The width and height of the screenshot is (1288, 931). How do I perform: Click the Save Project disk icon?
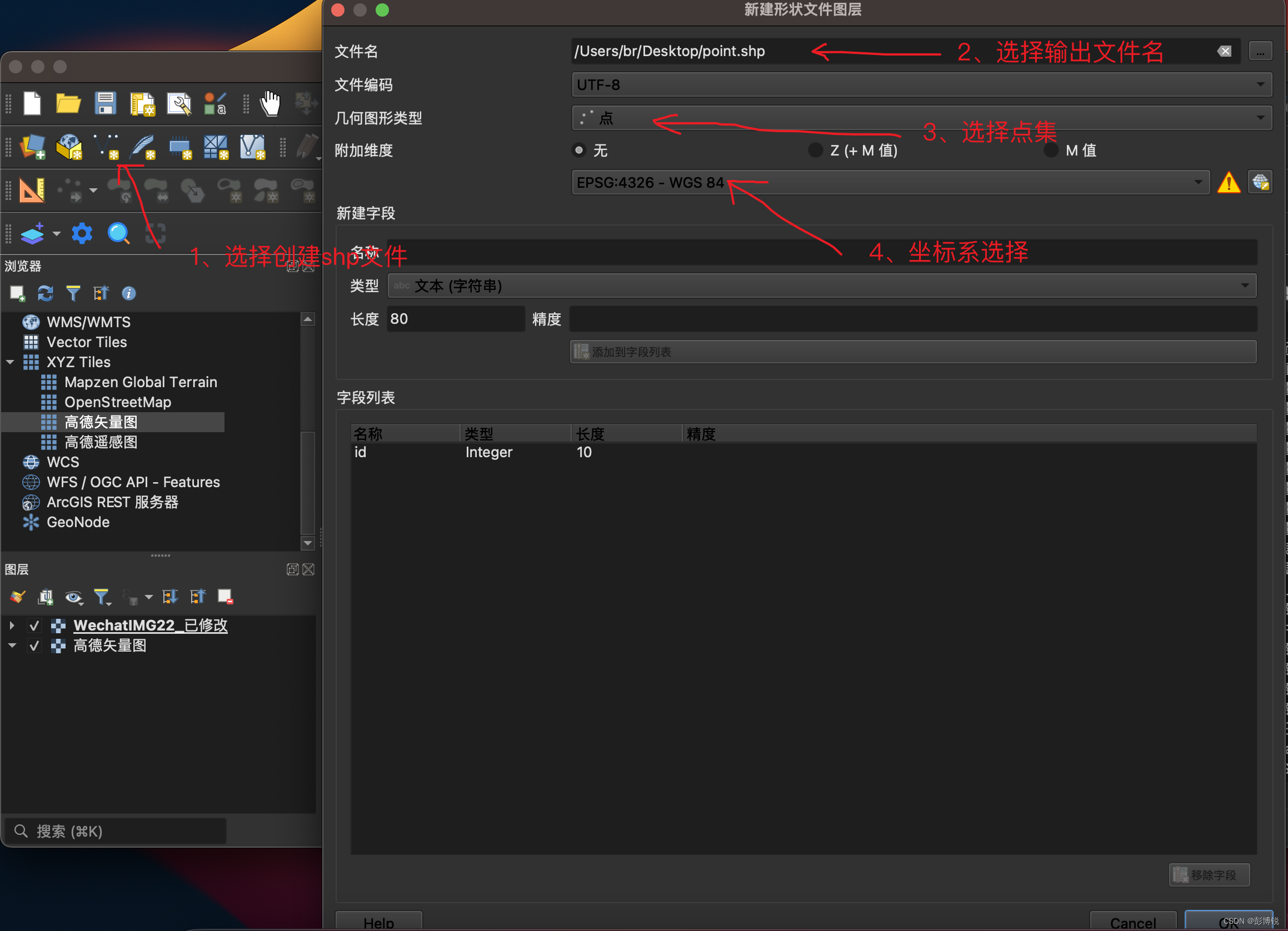point(105,103)
